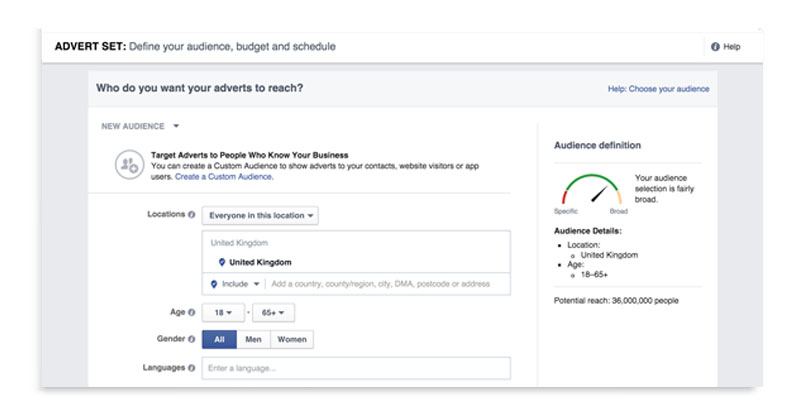Open the New Audience dropdown
The width and height of the screenshot is (800, 405).
click(x=140, y=126)
